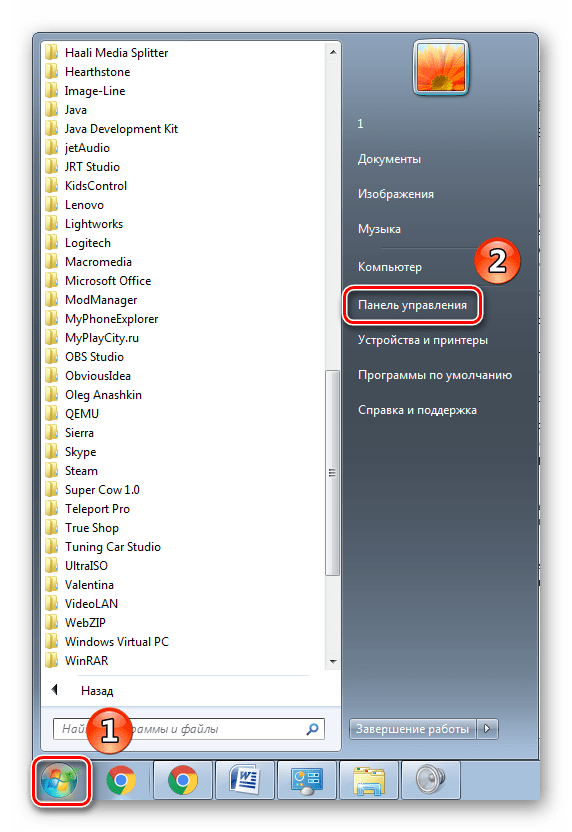Click the user account flower picture
572x832 pixels.
point(441,67)
